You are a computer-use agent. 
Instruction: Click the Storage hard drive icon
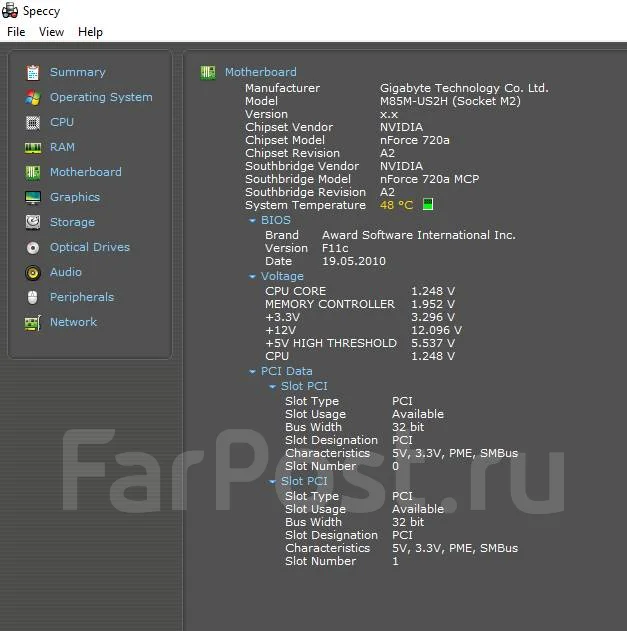click(x=33, y=222)
